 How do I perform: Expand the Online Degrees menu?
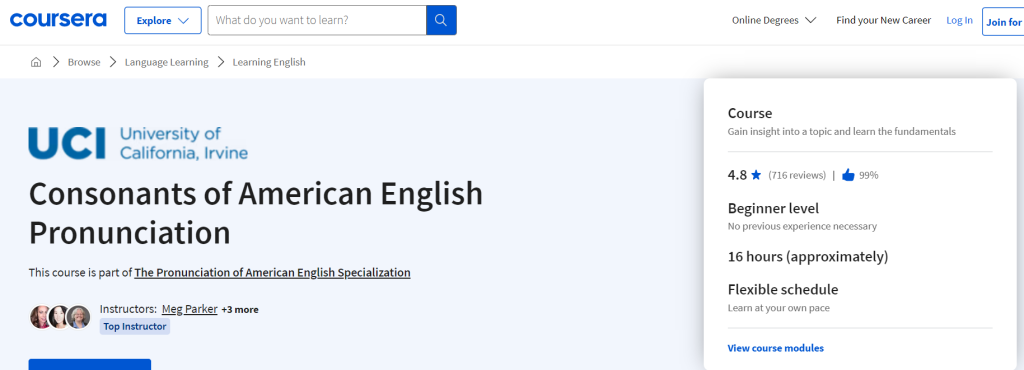(774, 20)
